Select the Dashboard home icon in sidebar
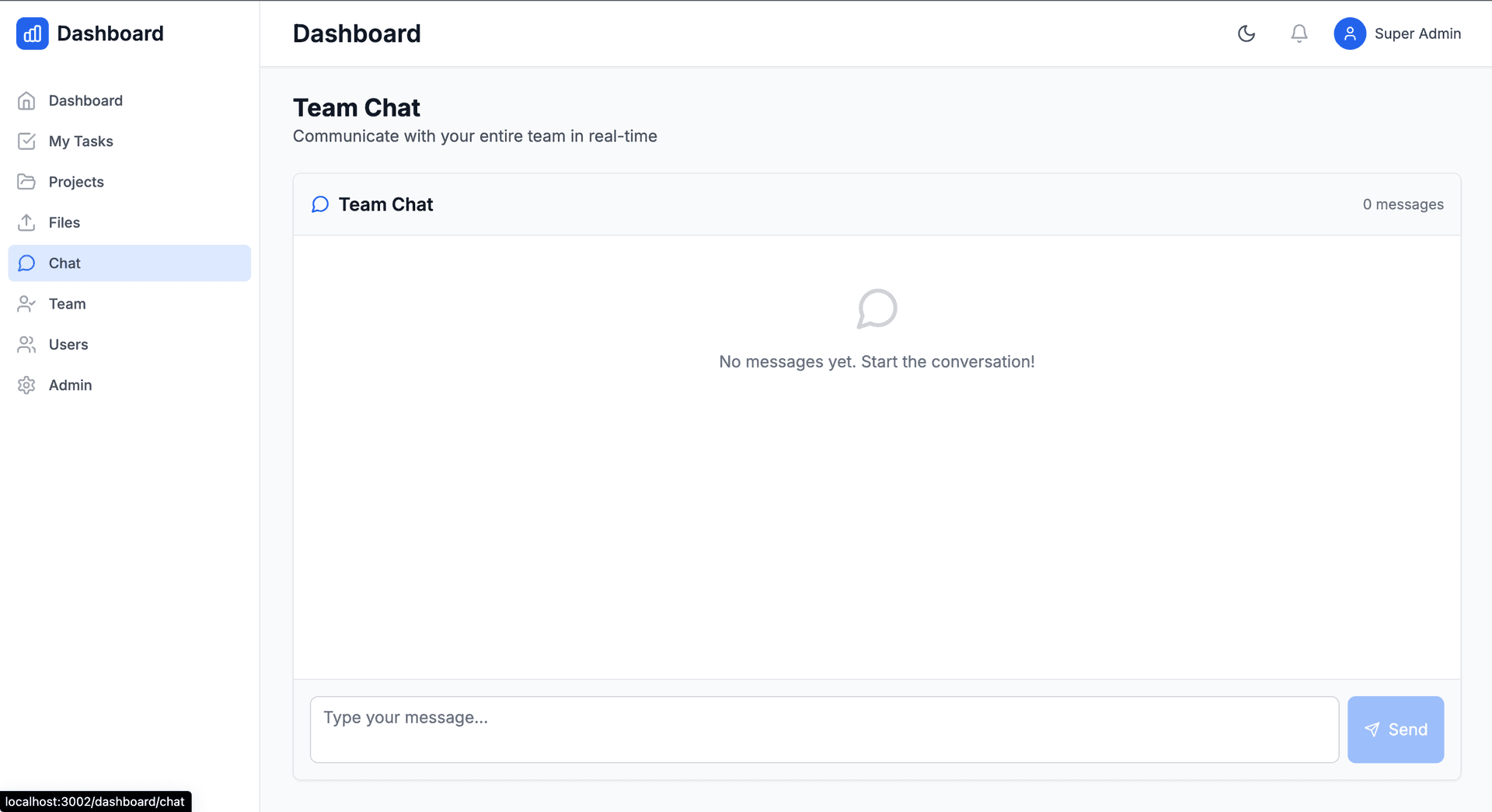 click(x=27, y=100)
